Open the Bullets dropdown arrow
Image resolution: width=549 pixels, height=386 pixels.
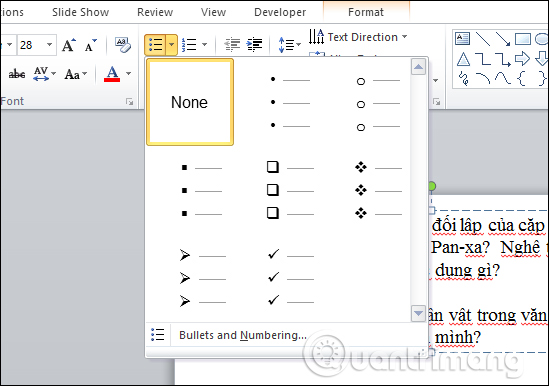pyautogui.click(x=172, y=45)
